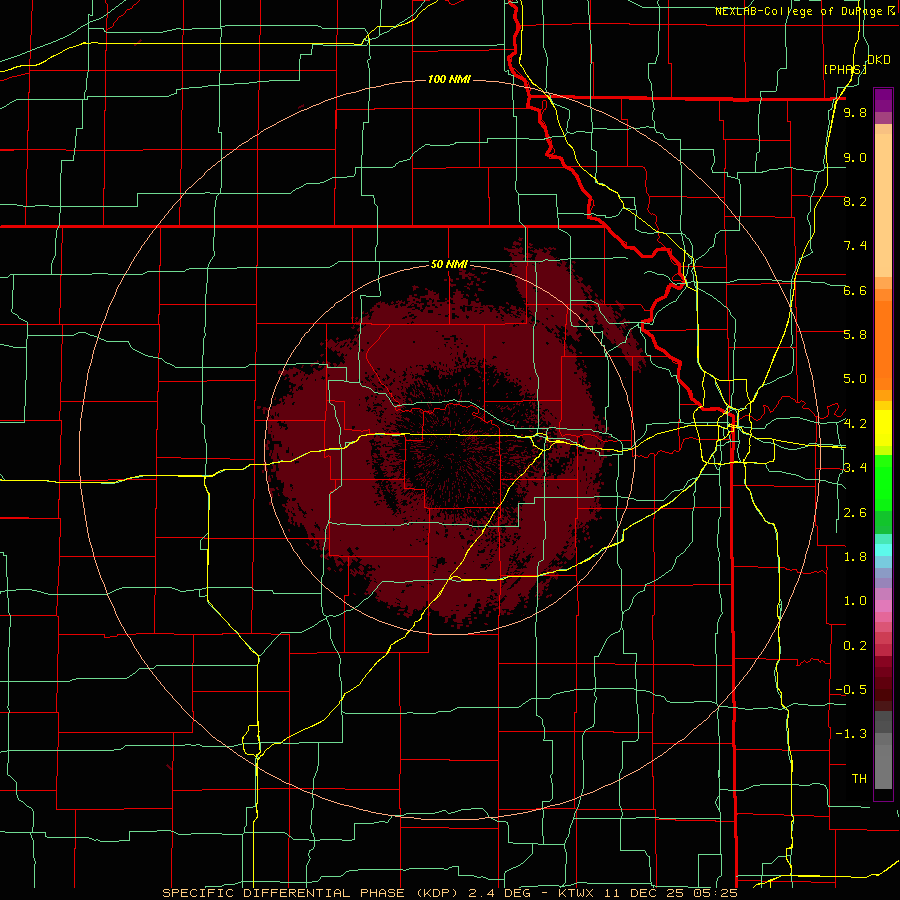Click the -1.3 scale value
900x900 pixels.
click(x=851, y=734)
